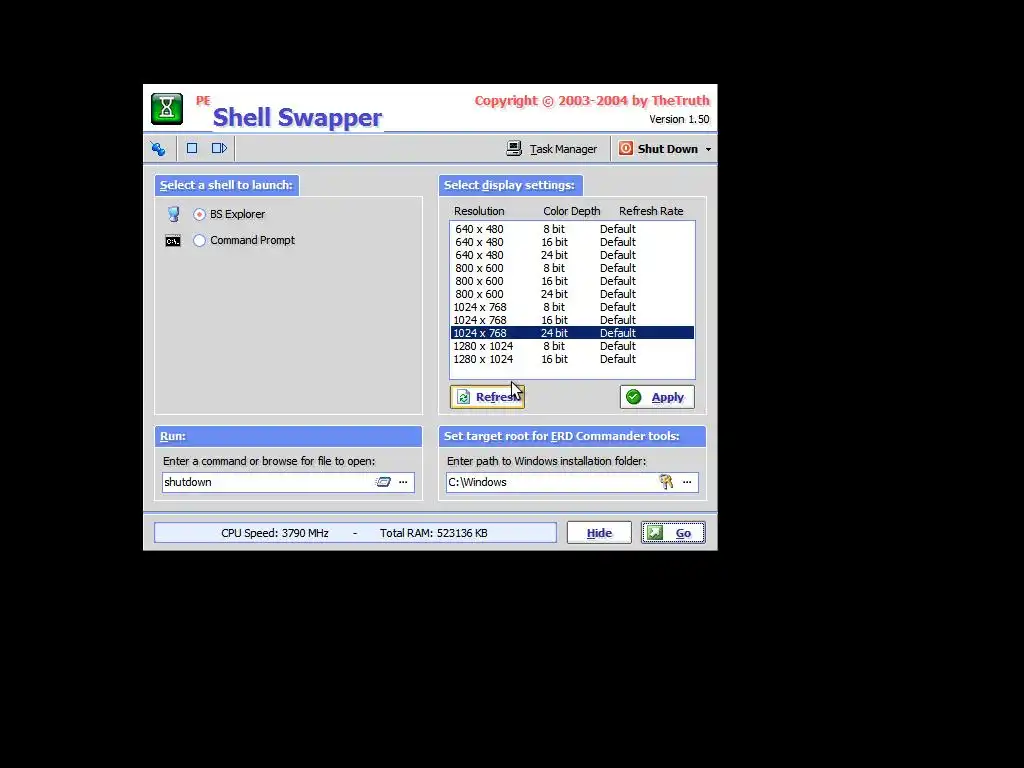Select highlighted 1024 x 768 24 bit row
The height and width of the screenshot is (768, 1024).
pos(572,333)
